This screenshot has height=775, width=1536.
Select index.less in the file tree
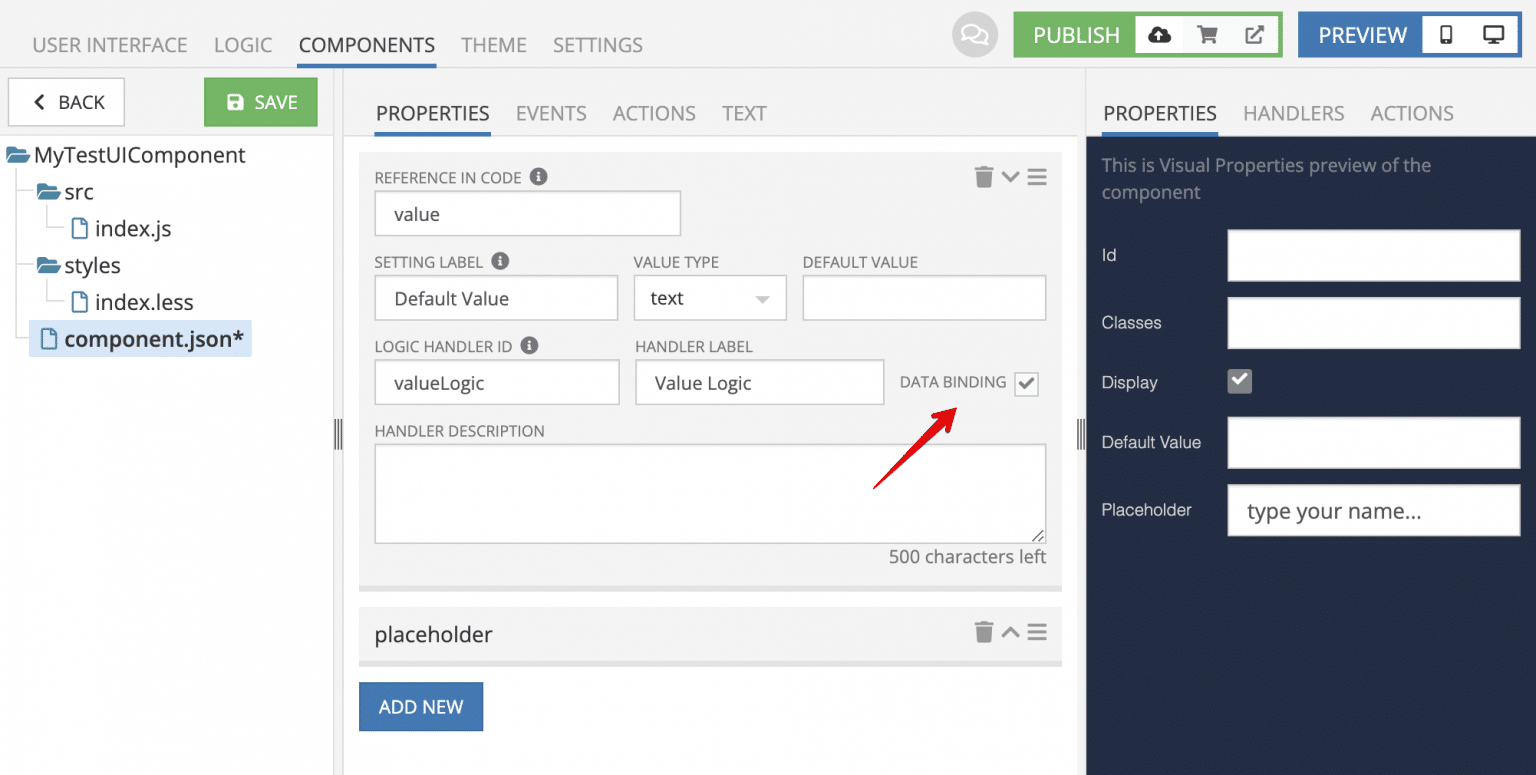(x=143, y=302)
